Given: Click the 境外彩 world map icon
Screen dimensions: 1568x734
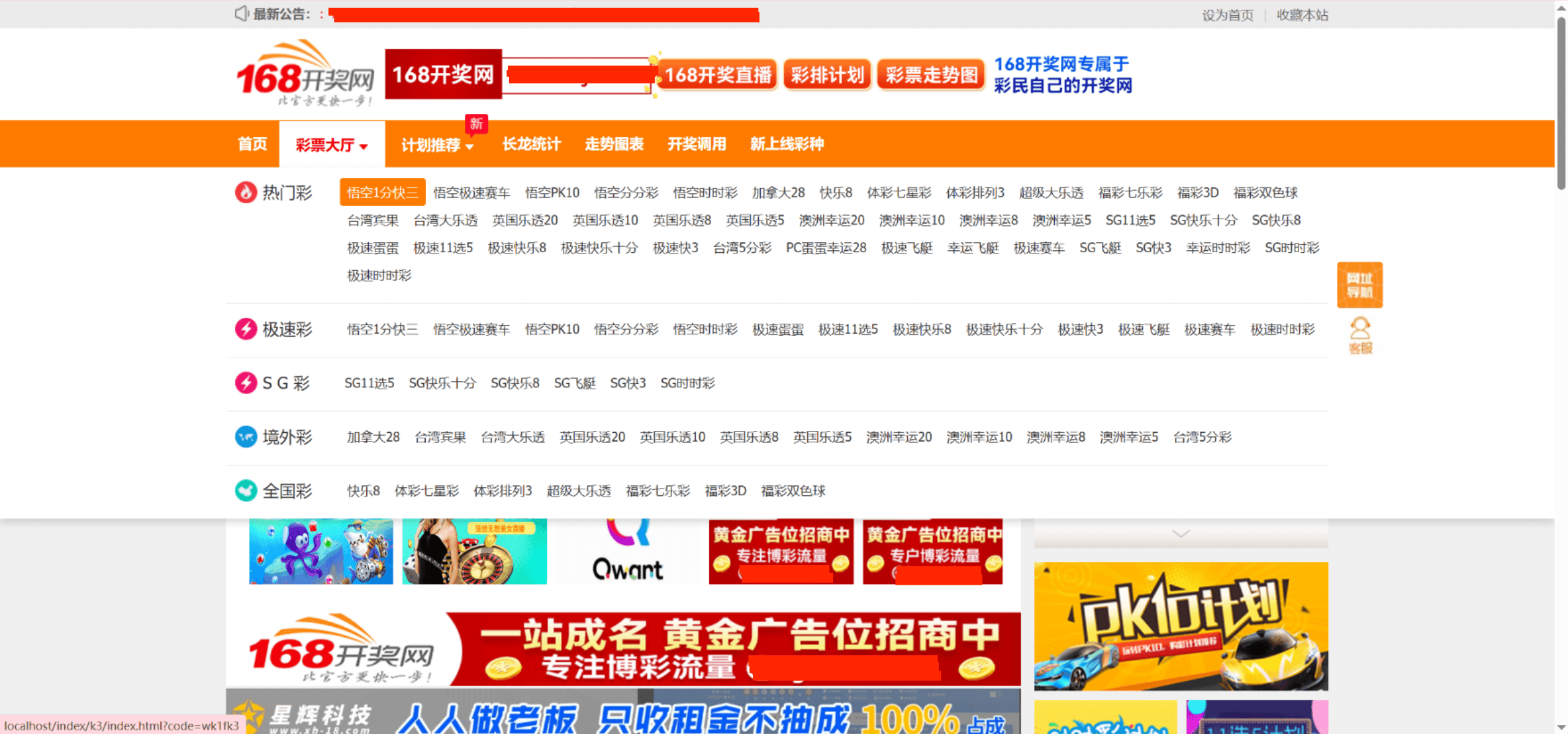Looking at the screenshot, I should coord(246,436).
